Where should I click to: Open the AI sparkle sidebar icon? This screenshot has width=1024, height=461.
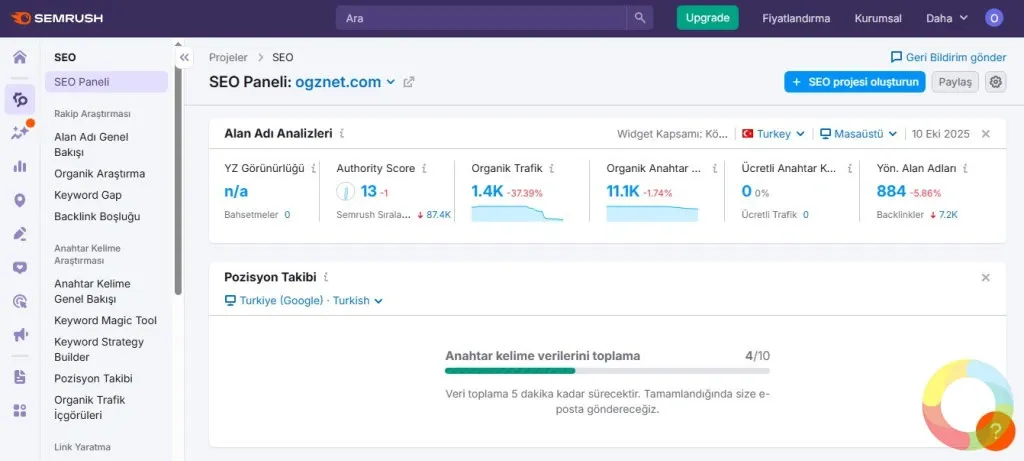tap(20, 132)
